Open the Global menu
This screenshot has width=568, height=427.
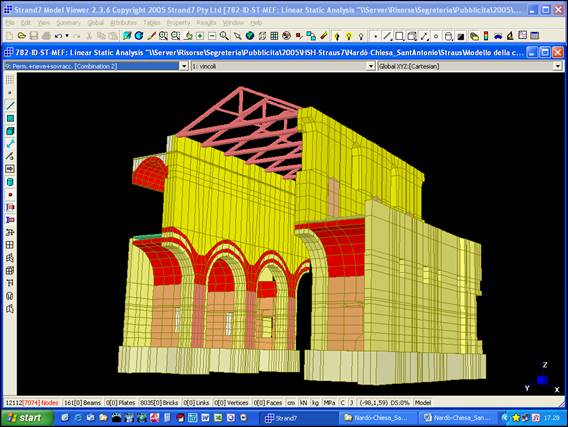(95, 23)
